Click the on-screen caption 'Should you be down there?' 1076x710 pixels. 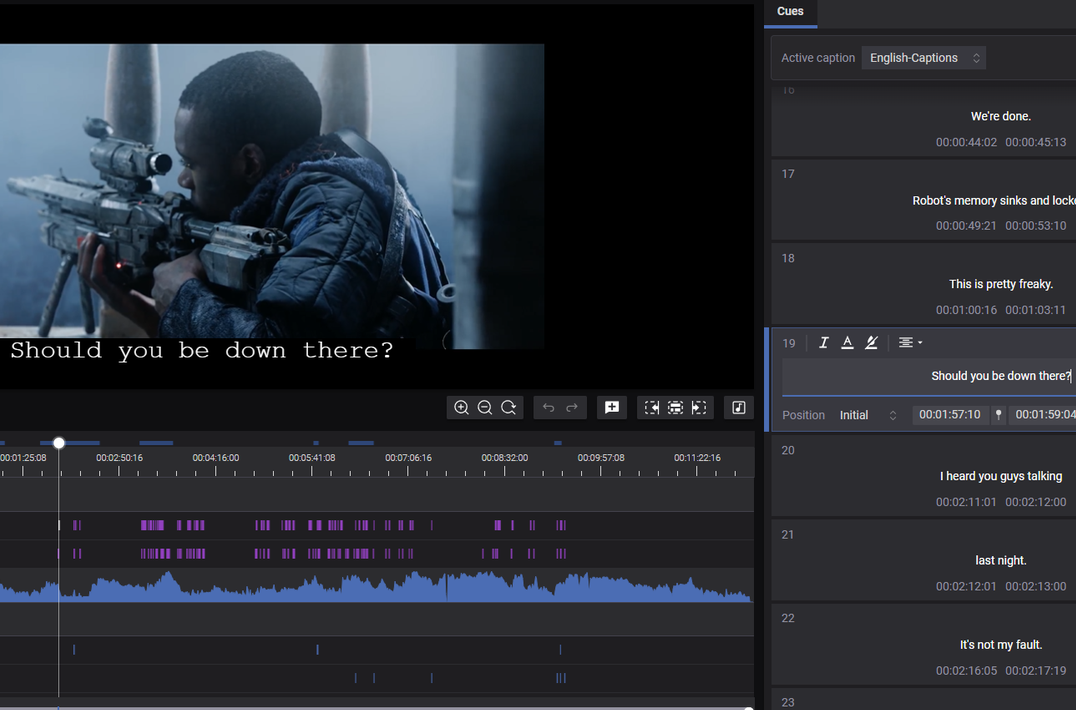(x=202, y=351)
